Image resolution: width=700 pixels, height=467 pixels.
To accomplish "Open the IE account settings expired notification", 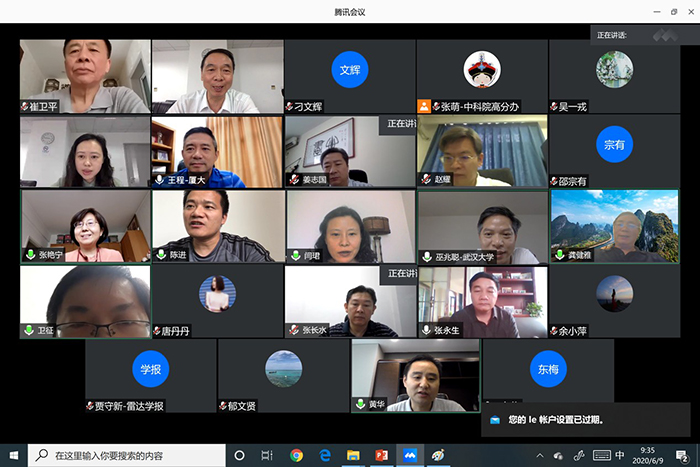I will [585, 419].
